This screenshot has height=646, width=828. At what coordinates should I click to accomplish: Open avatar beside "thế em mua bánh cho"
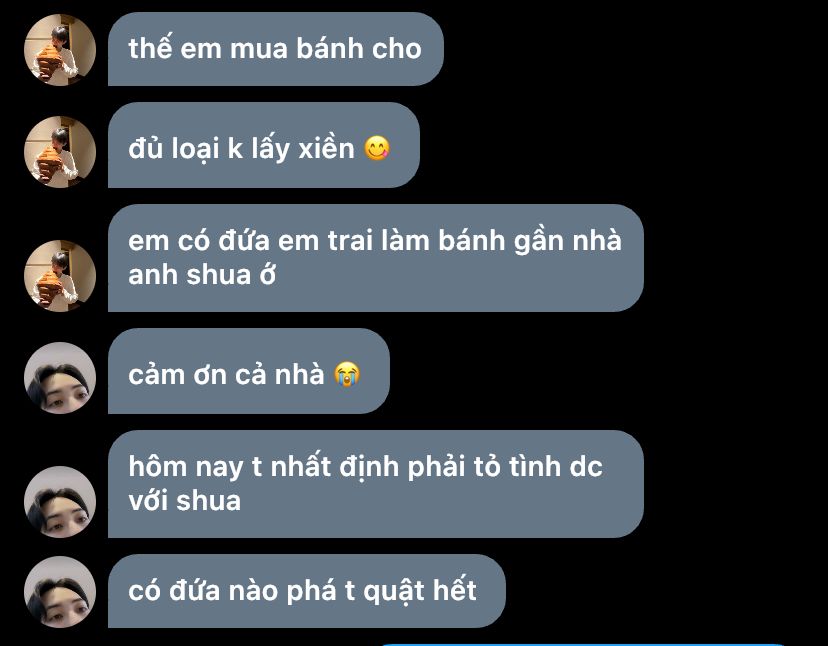(60, 50)
